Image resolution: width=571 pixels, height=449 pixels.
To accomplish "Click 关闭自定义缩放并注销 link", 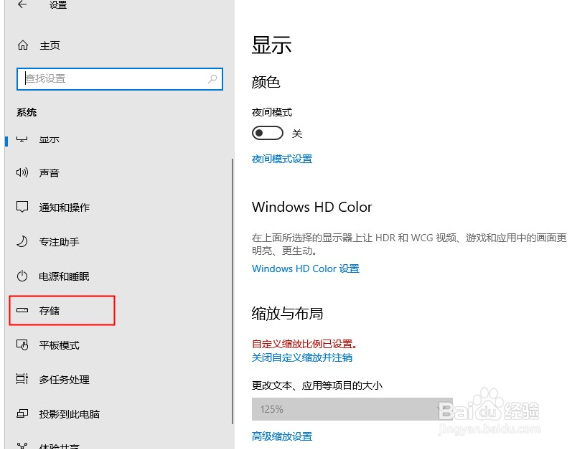I will [302, 358].
